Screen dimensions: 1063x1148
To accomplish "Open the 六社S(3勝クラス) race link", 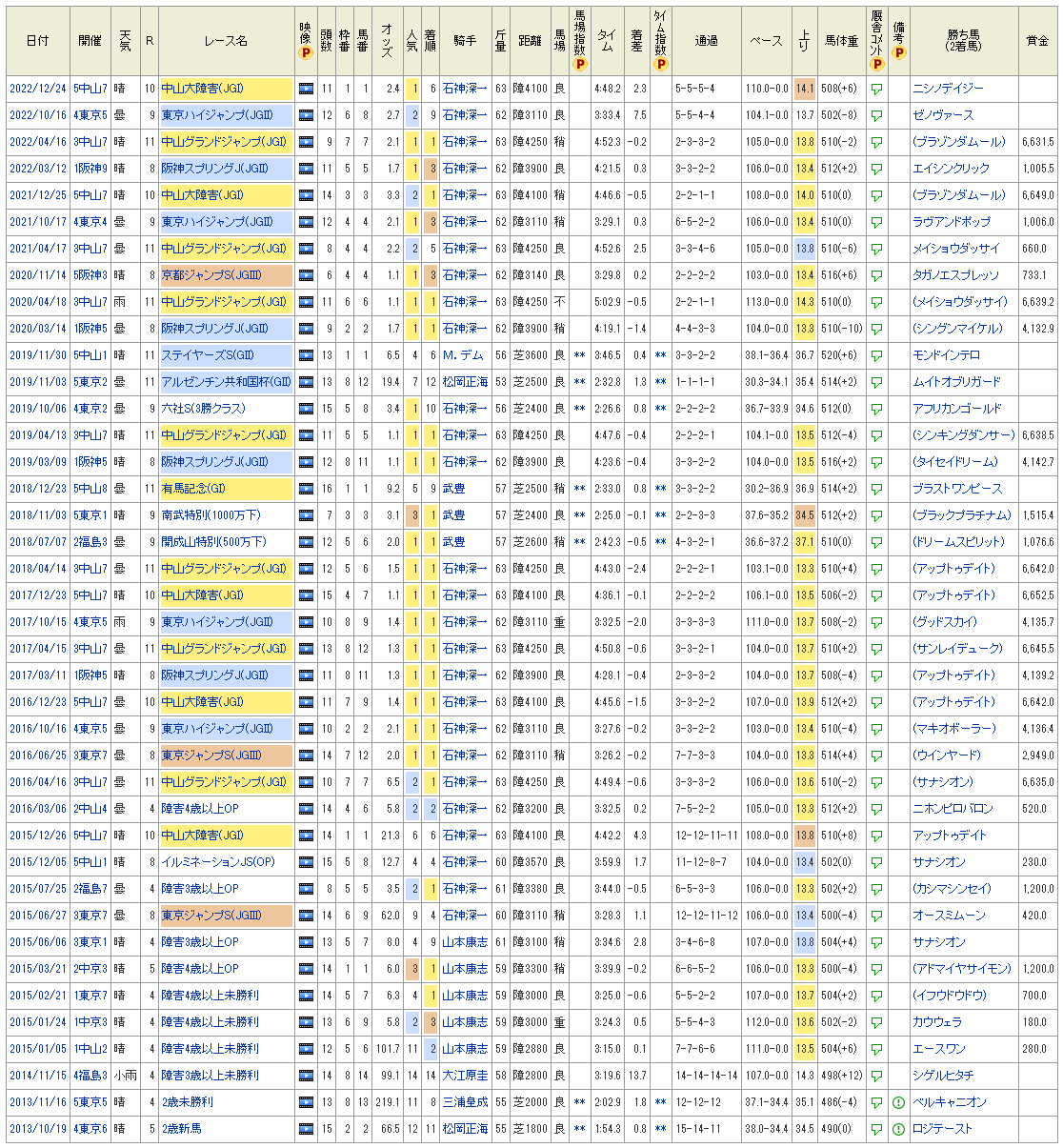I will click(x=204, y=409).
